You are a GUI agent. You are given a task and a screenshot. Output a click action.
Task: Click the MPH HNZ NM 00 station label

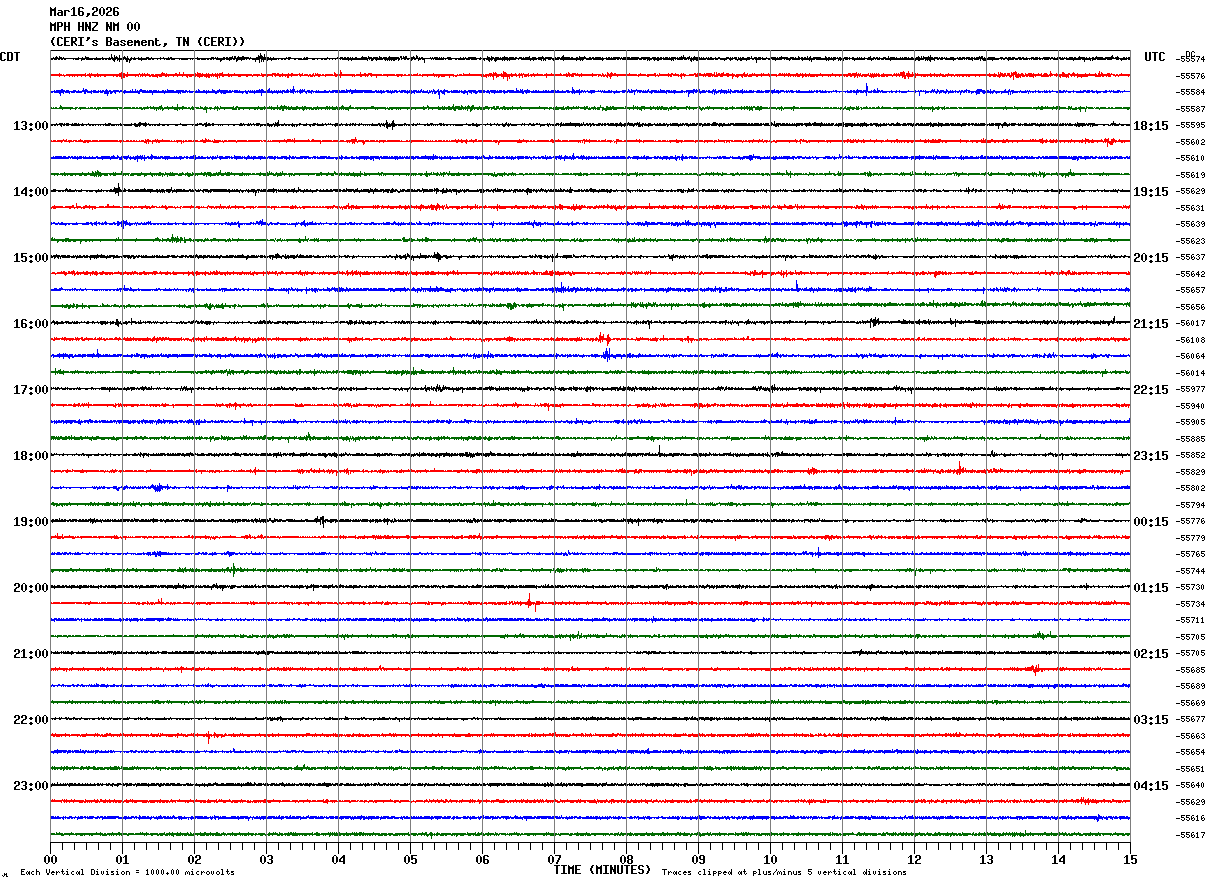(95, 27)
